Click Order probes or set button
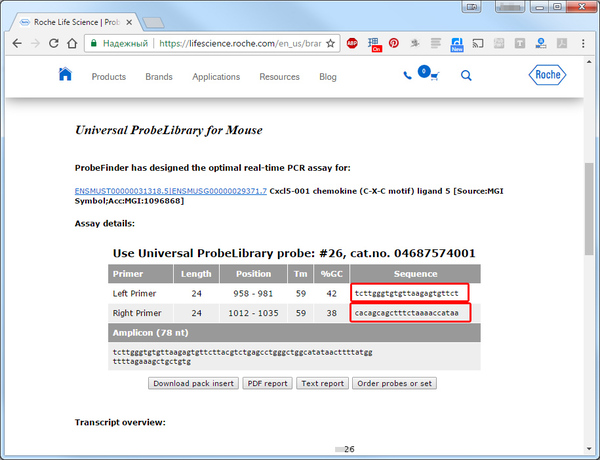 tap(394, 383)
